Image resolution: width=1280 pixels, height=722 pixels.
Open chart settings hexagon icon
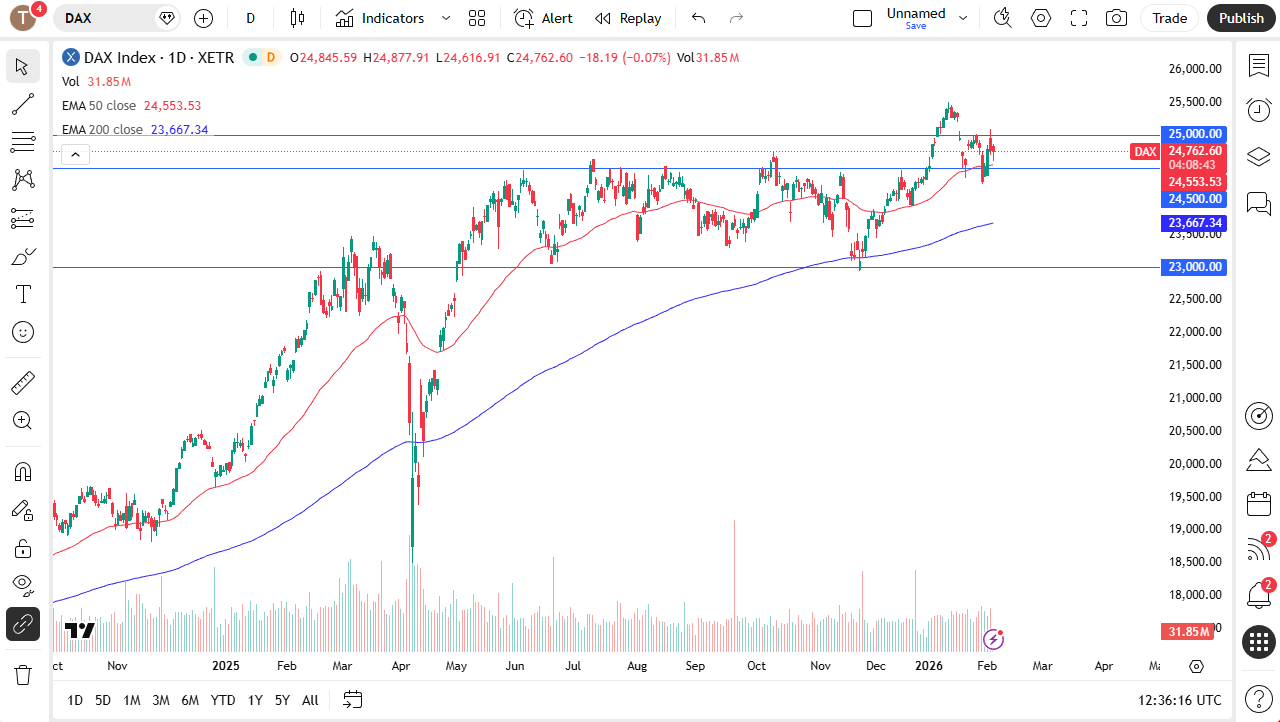pyautogui.click(x=1041, y=18)
